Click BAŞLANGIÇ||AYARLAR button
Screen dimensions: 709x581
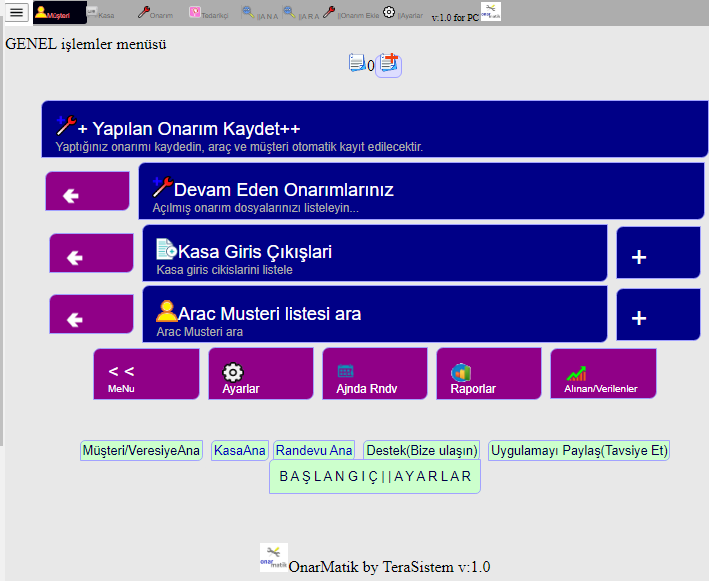pyautogui.click(x=375, y=477)
